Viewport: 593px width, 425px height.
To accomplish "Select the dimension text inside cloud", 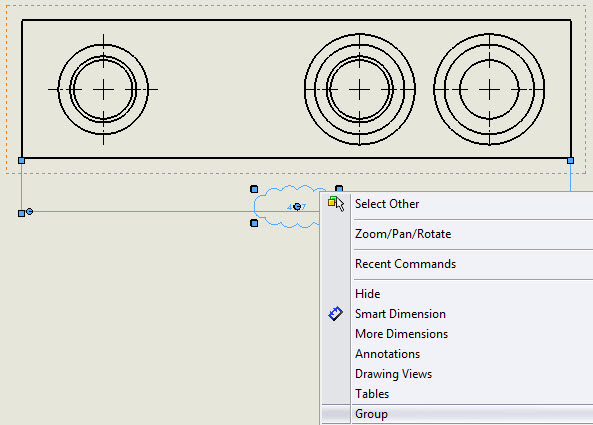I will coord(296,207).
